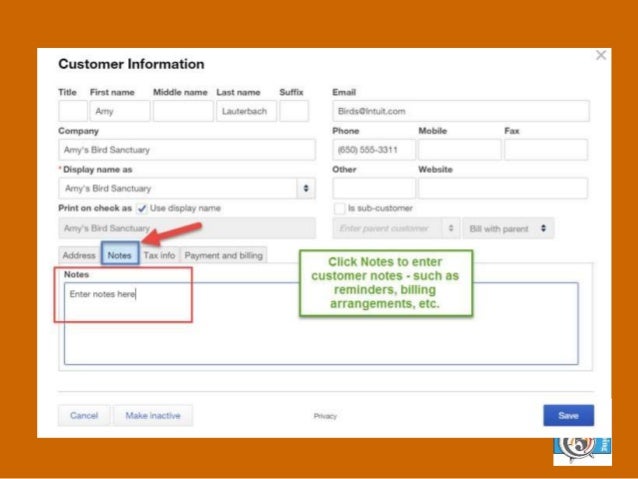Screen dimensions: 638x479
Task: Click the Cancel button
Action: tap(84, 416)
